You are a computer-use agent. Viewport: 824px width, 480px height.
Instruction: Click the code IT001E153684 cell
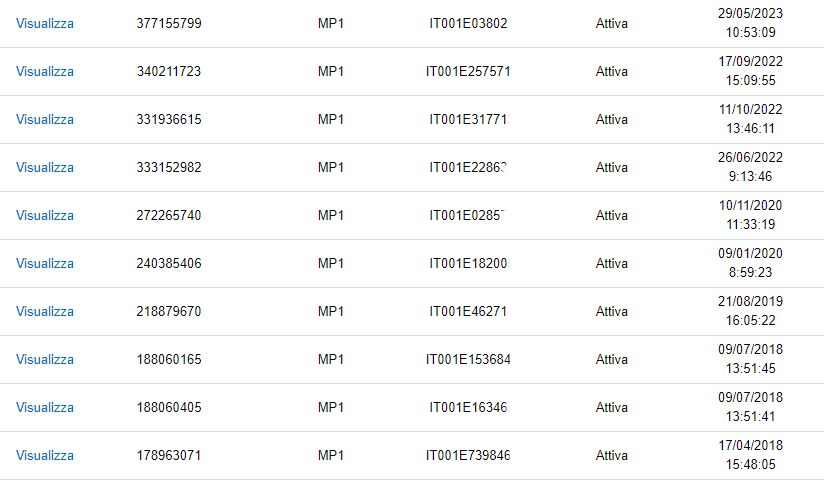[468, 359]
